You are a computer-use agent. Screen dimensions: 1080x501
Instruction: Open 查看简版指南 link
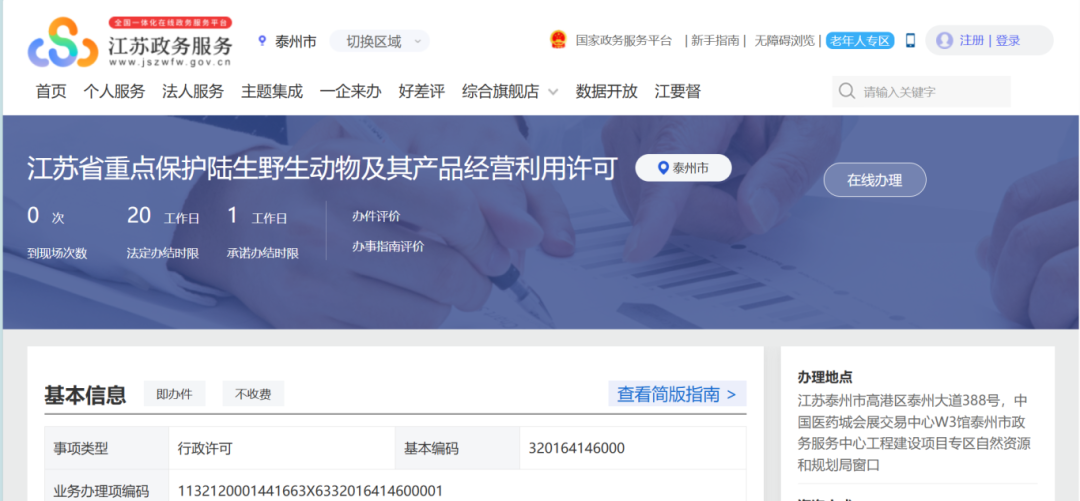coord(677,394)
